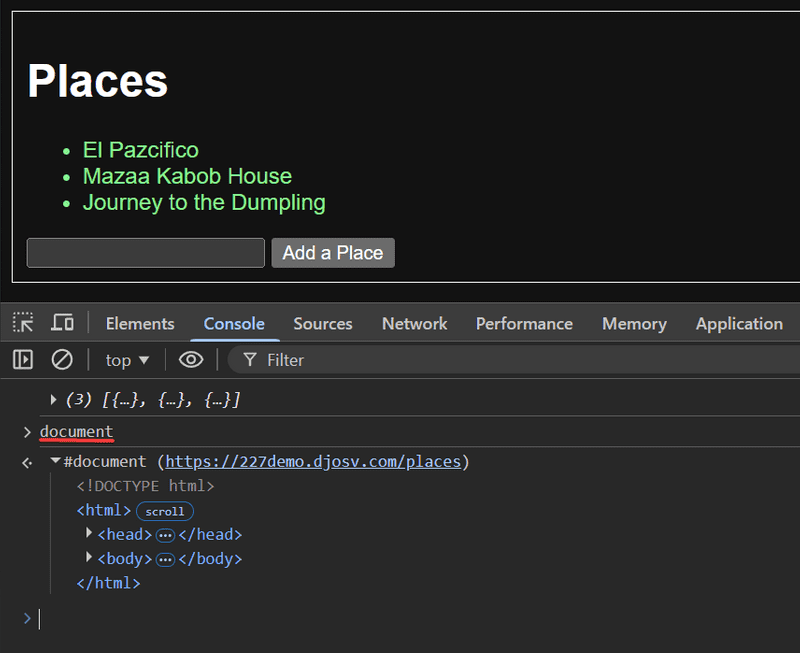Click the reveal arrow beside #document

click(x=25, y=462)
